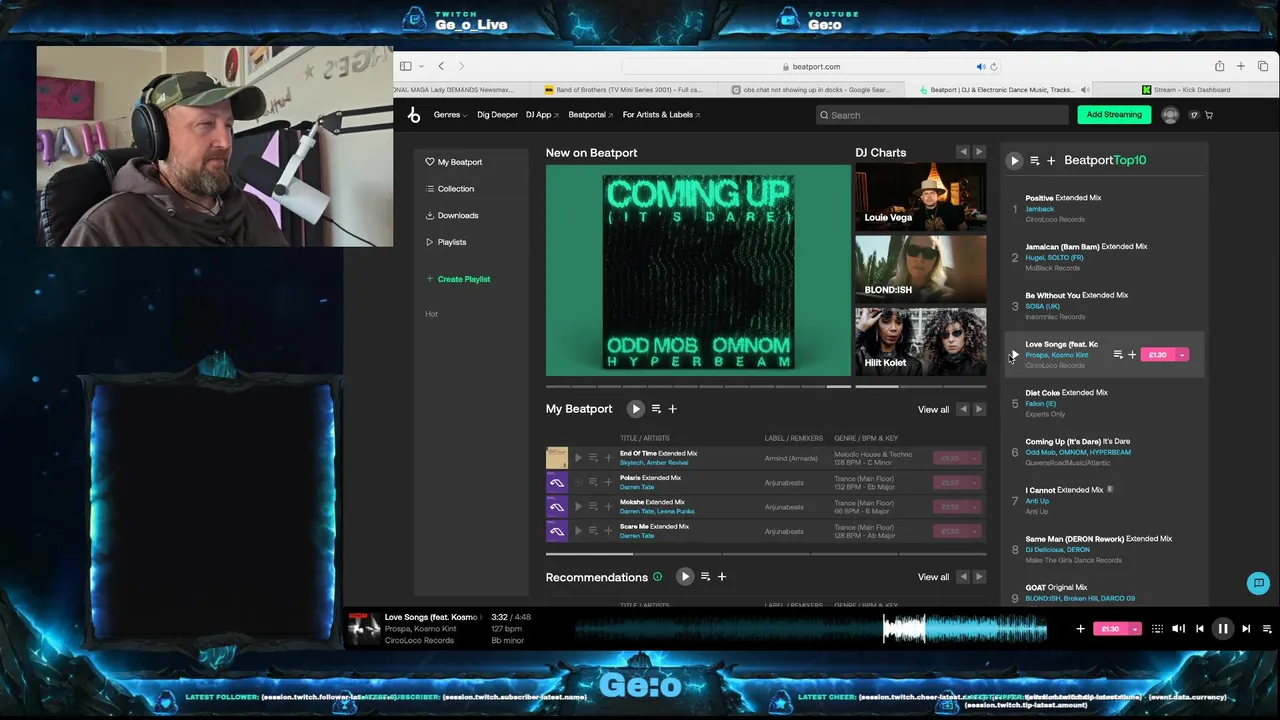The image size is (1280, 720).
Task: Open the Dig Deeper menu
Action: click(x=497, y=115)
